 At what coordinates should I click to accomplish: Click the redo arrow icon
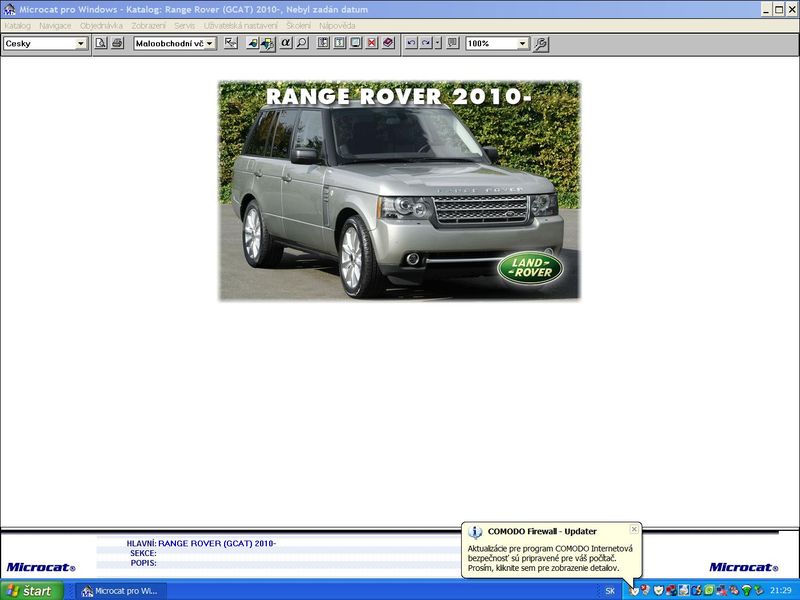(x=426, y=44)
